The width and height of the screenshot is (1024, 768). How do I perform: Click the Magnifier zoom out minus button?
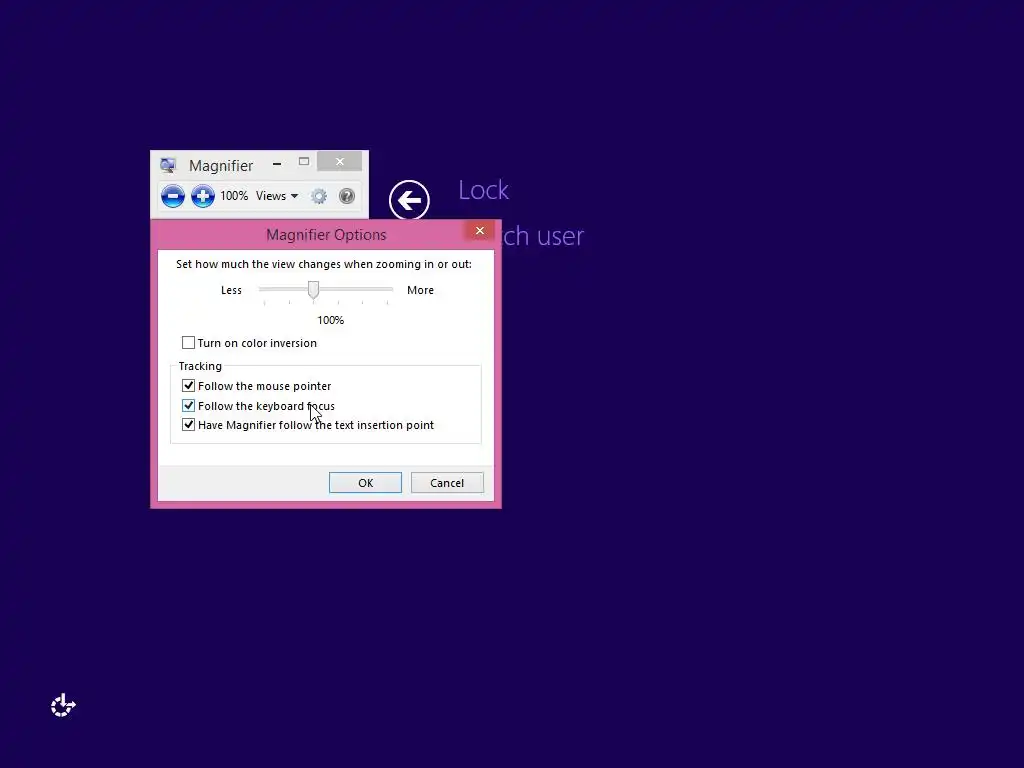[172, 196]
